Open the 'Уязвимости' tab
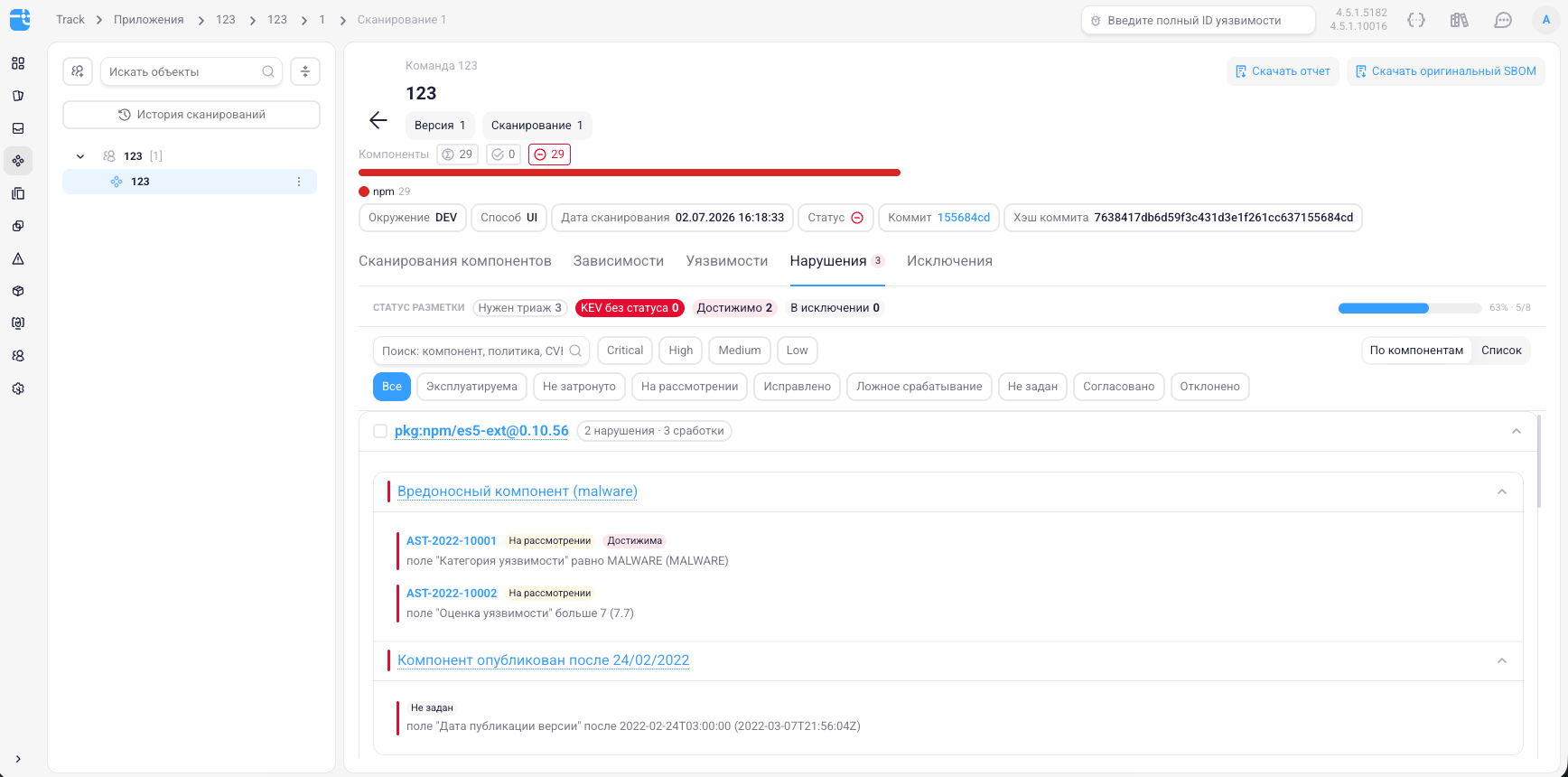 pos(727,261)
